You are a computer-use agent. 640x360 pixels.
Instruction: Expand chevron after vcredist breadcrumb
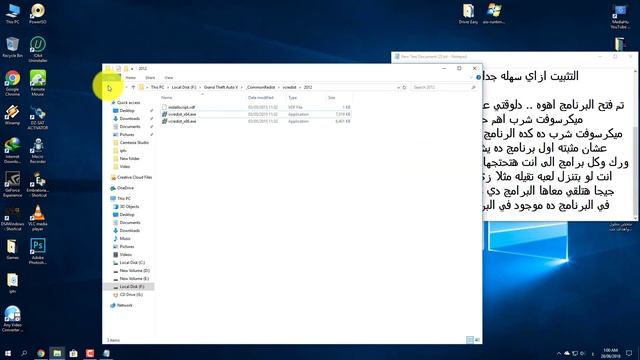300,87
